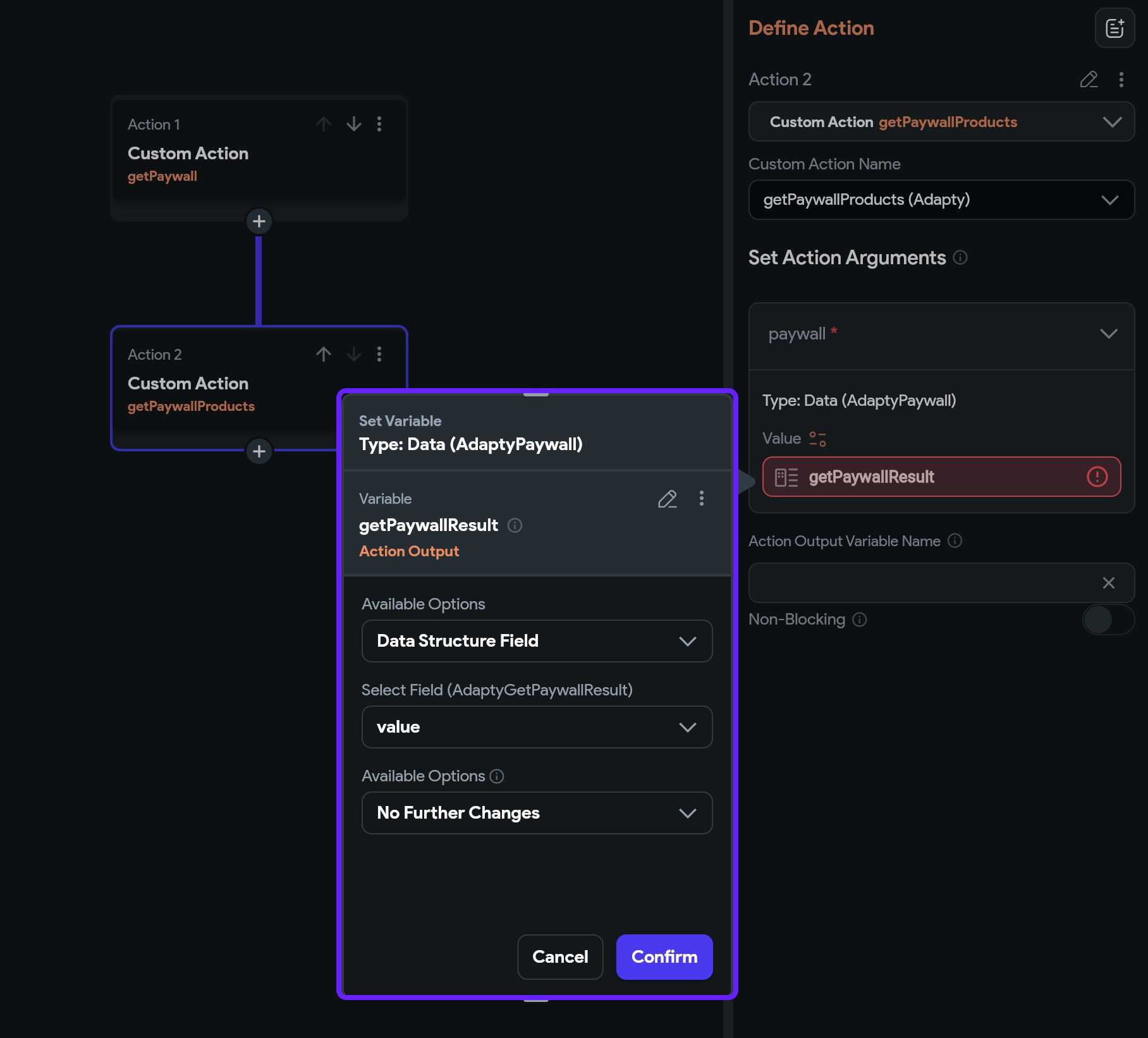Click the error warning icon on getPaywallResult
Screen dimensions: 1148x1038
(1097, 477)
